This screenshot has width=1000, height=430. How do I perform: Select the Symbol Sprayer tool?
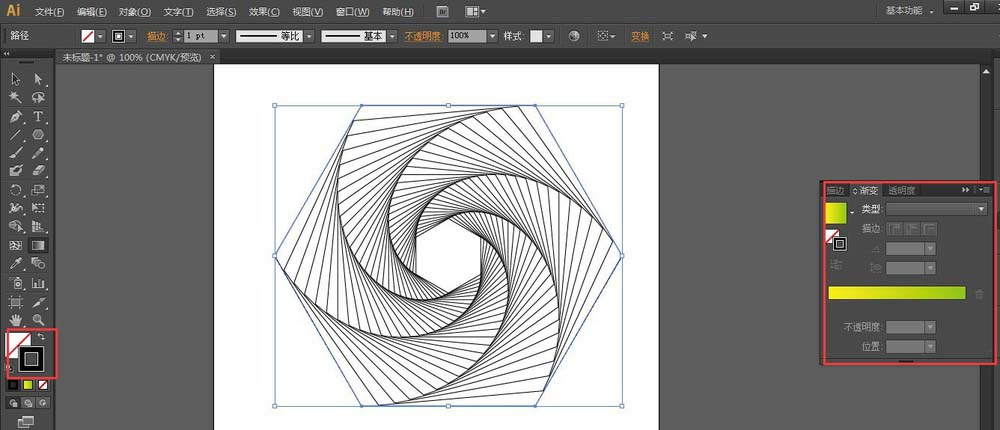pos(16,283)
